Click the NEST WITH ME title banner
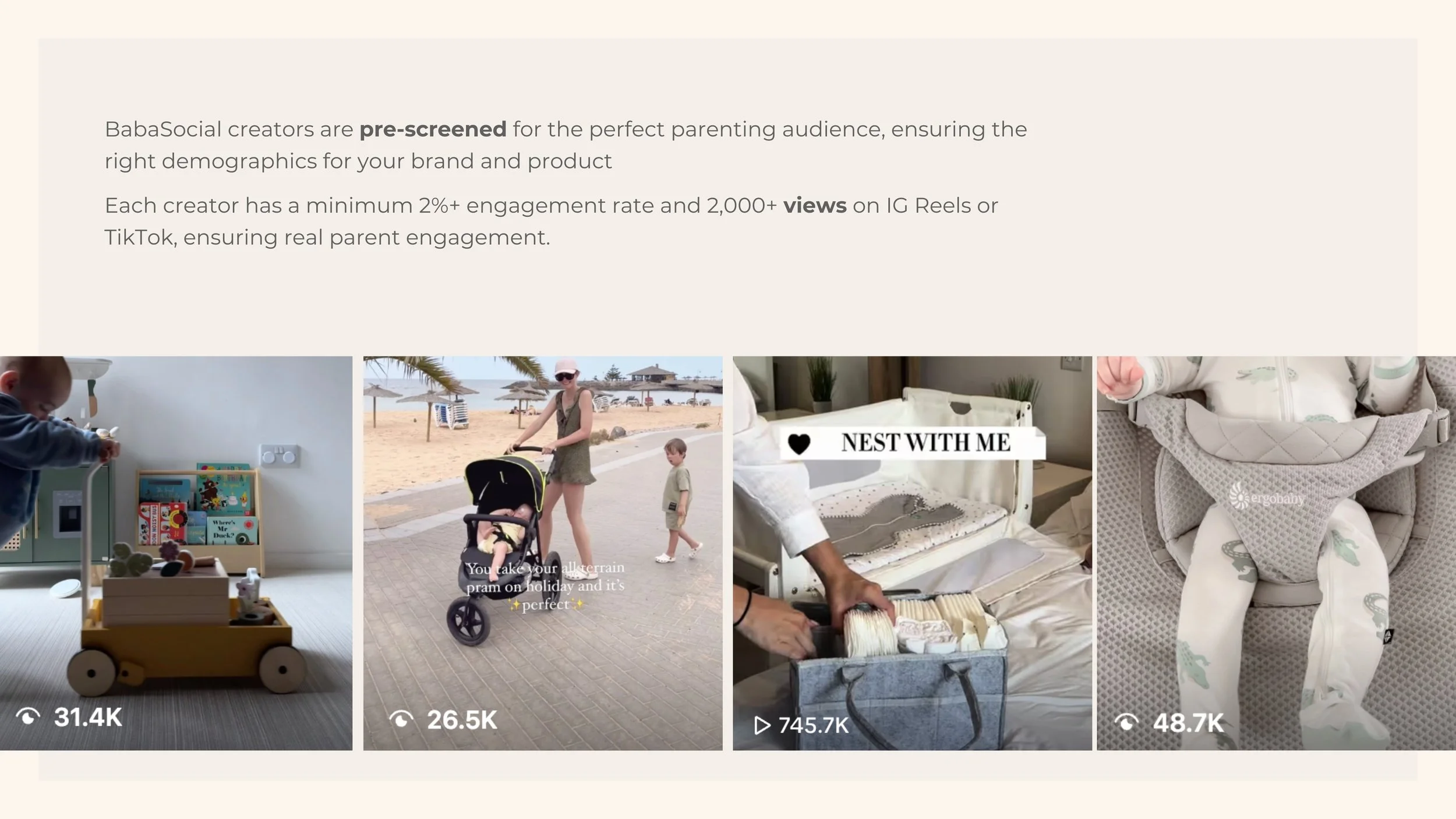Screen dimensions: 1456x819 coord(912,443)
